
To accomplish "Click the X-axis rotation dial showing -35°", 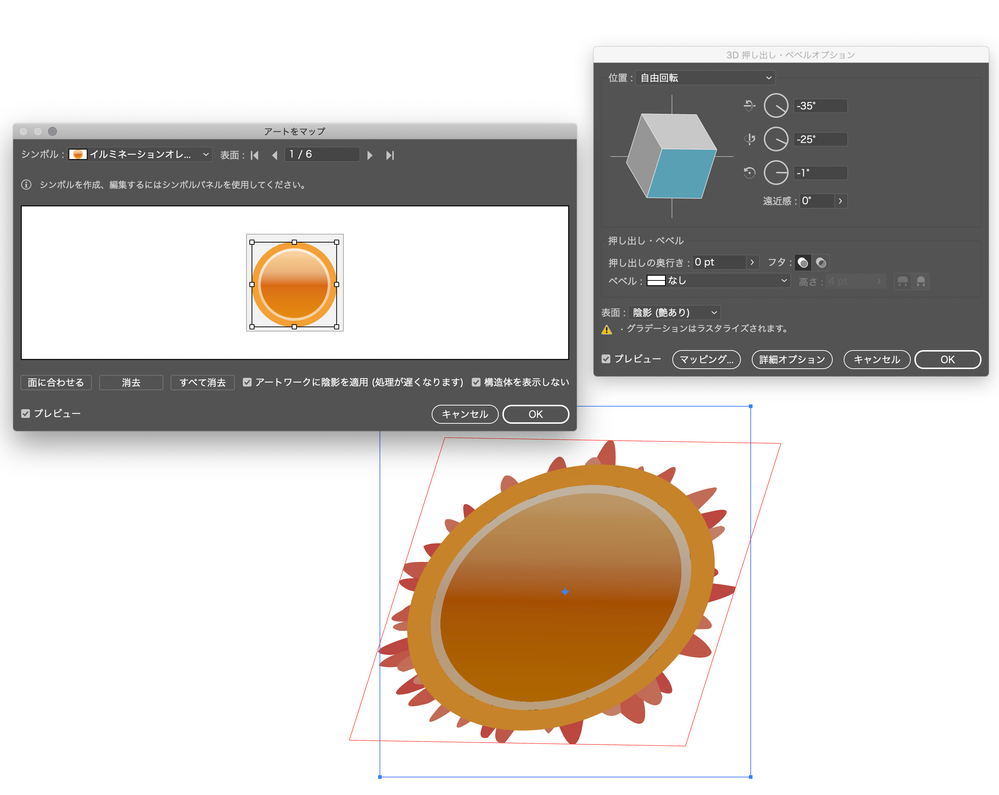I will (x=776, y=107).
